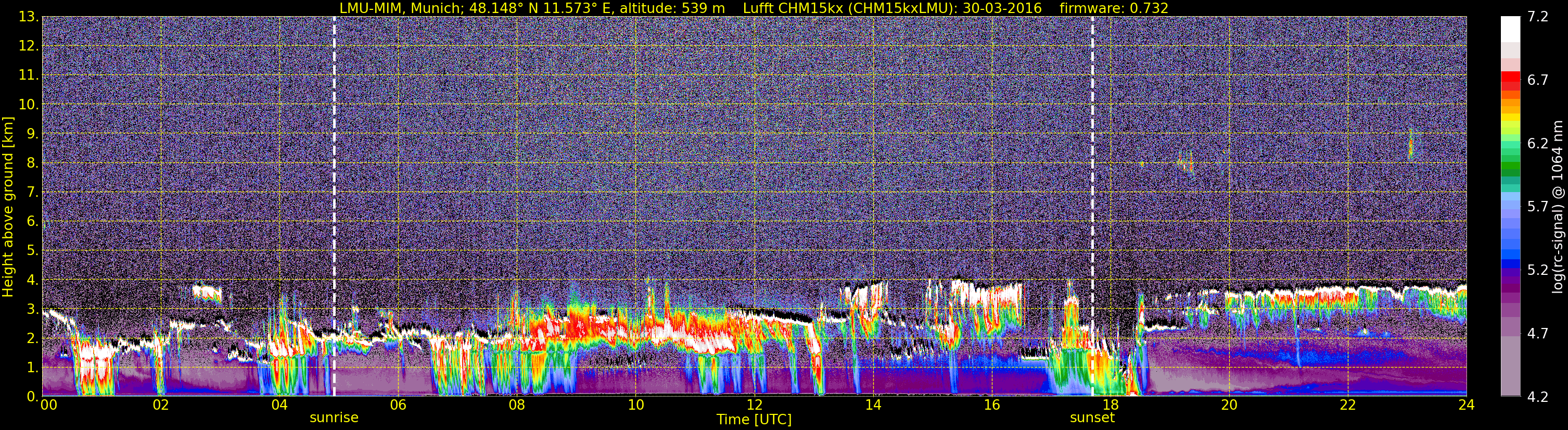Click the white dashed sunset line

coord(1093,207)
